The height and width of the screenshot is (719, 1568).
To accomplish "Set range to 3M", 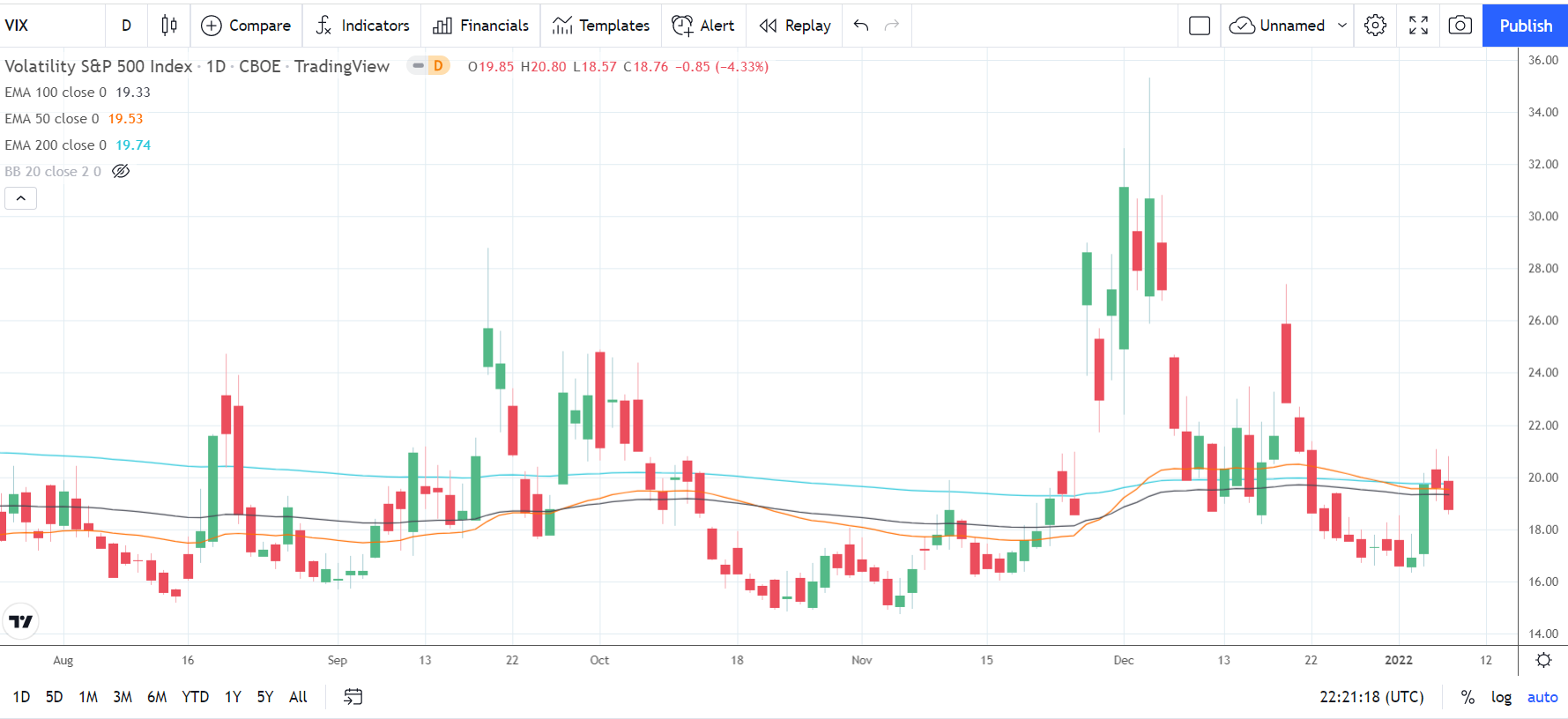I will (x=123, y=697).
